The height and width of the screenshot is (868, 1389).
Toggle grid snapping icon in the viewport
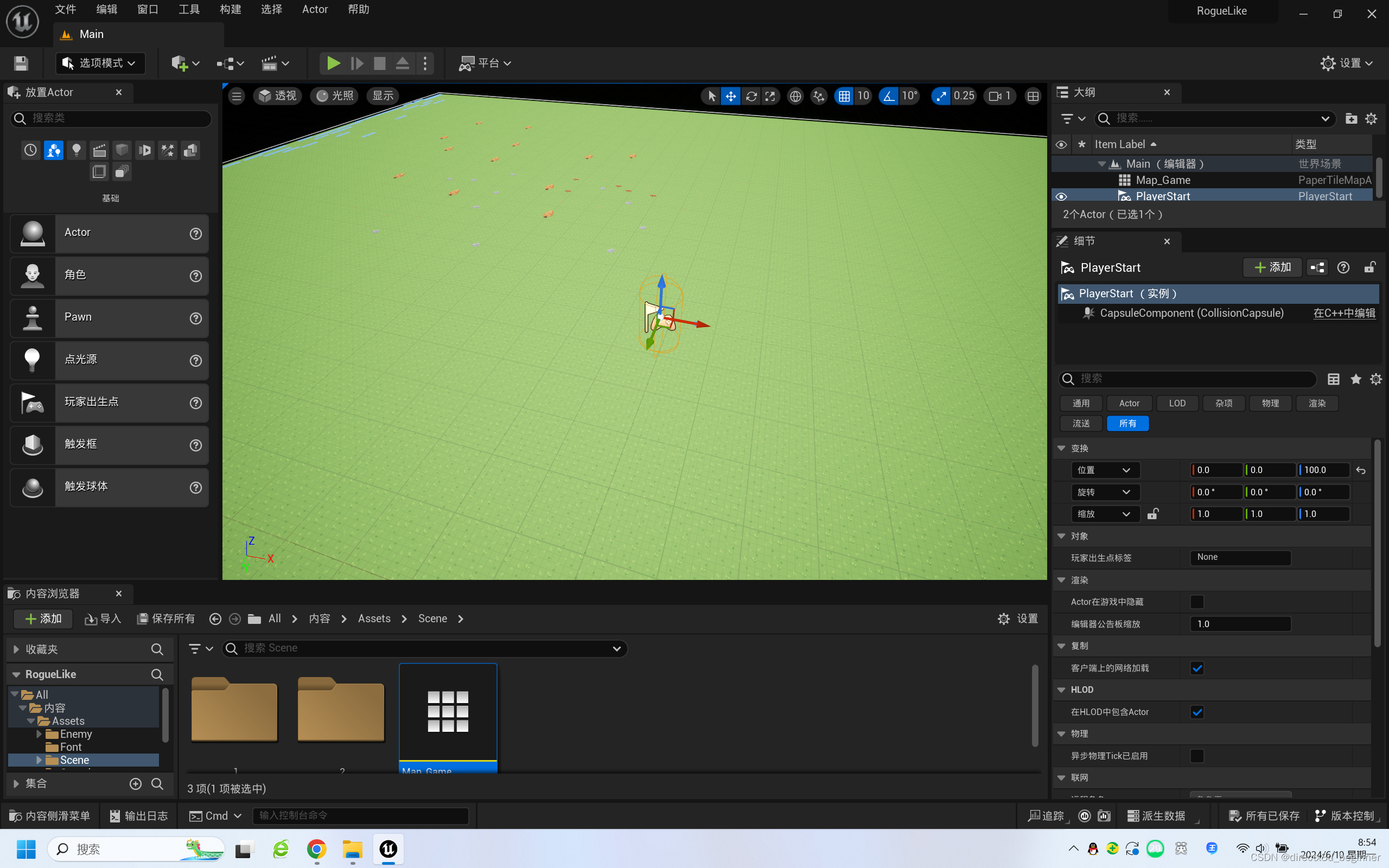click(x=844, y=97)
